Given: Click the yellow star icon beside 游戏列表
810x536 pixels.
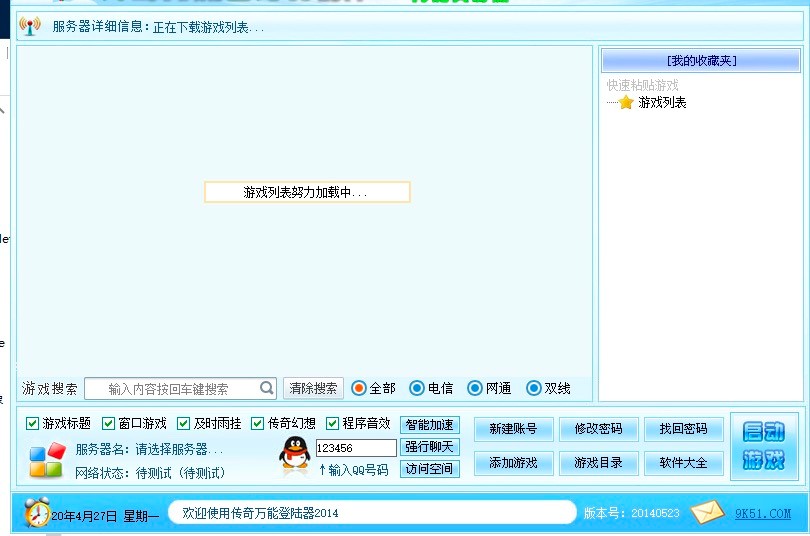Looking at the screenshot, I should pyautogui.click(x=626, y=102).
